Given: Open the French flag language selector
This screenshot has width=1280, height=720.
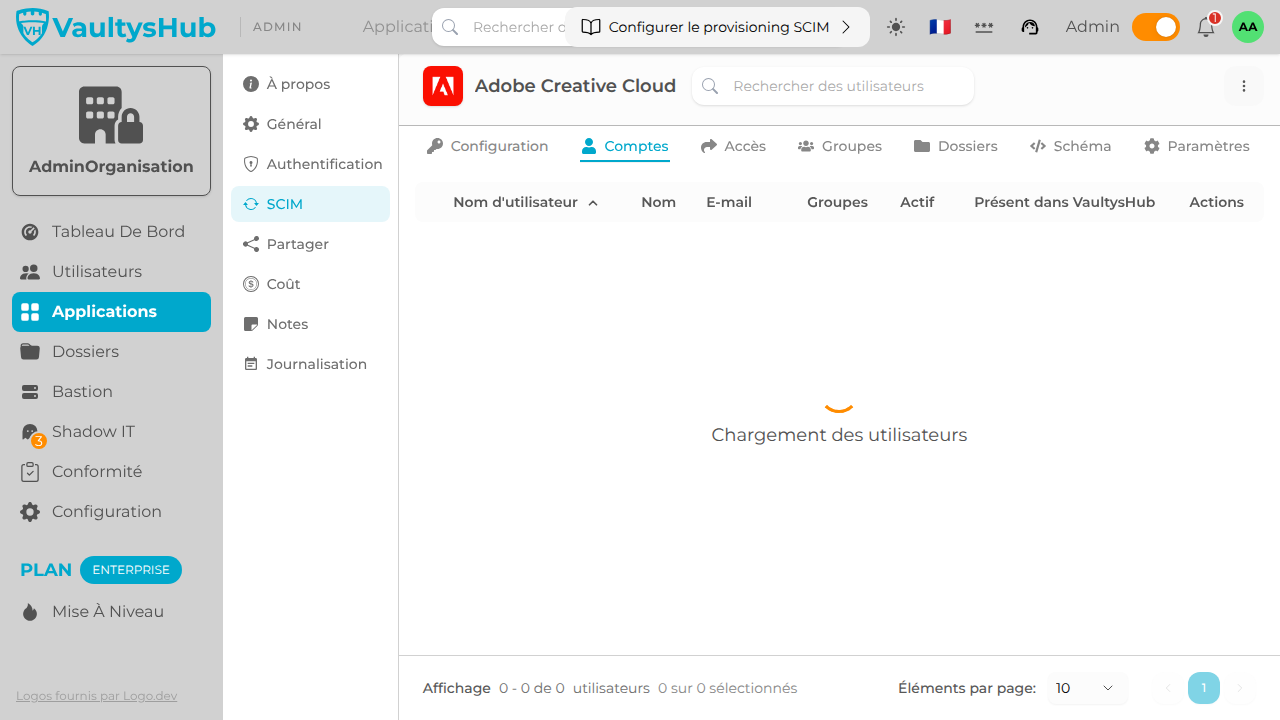Looking at the screenshot, I should tap(940, 27).
